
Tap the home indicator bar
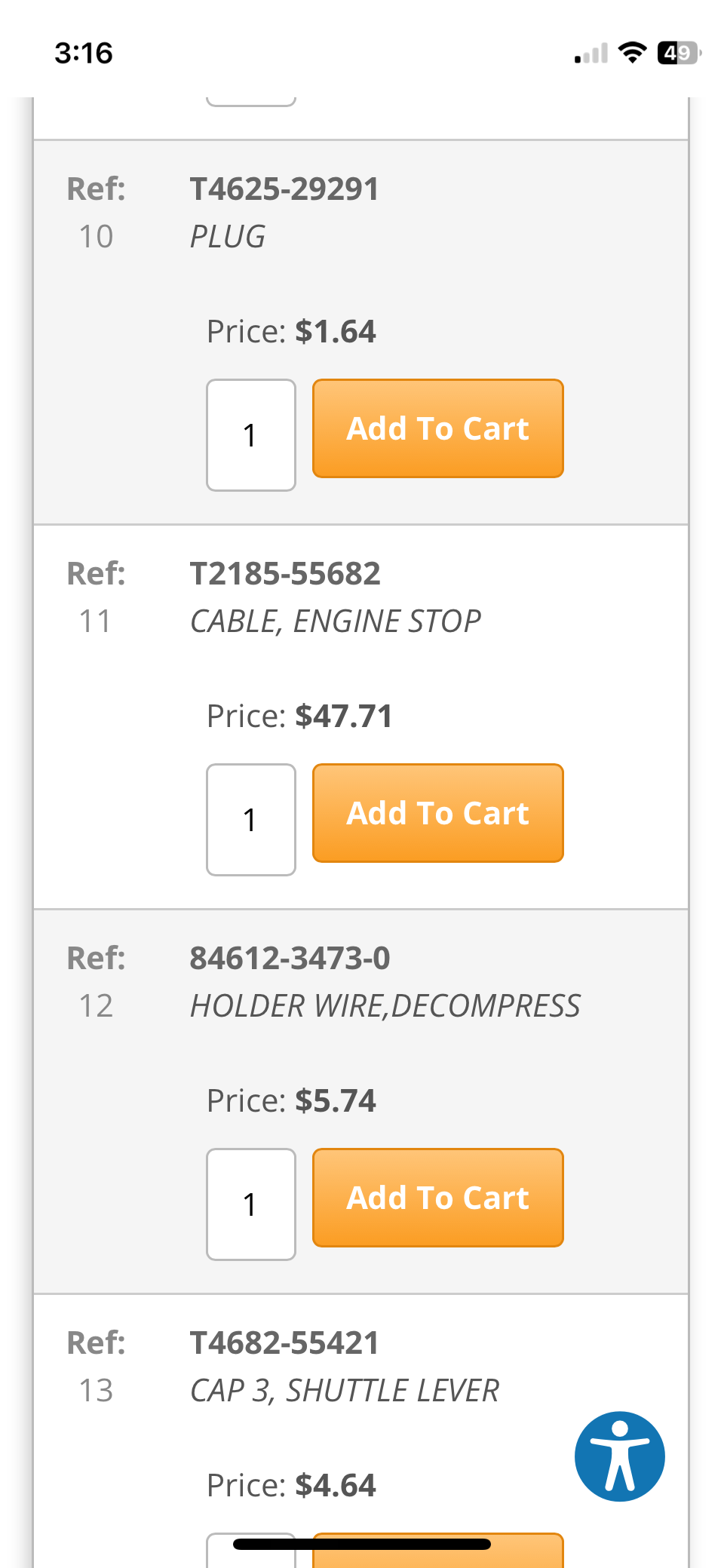[x=362, y=1544]
